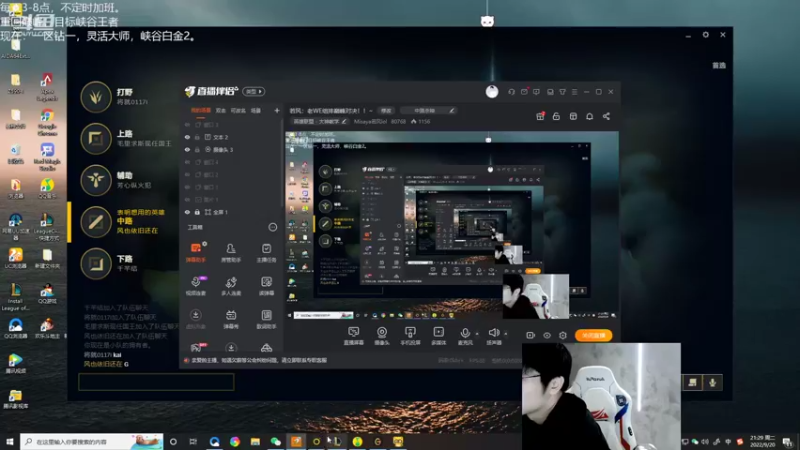Select the 辅助 support role icon

click(95, 180)
